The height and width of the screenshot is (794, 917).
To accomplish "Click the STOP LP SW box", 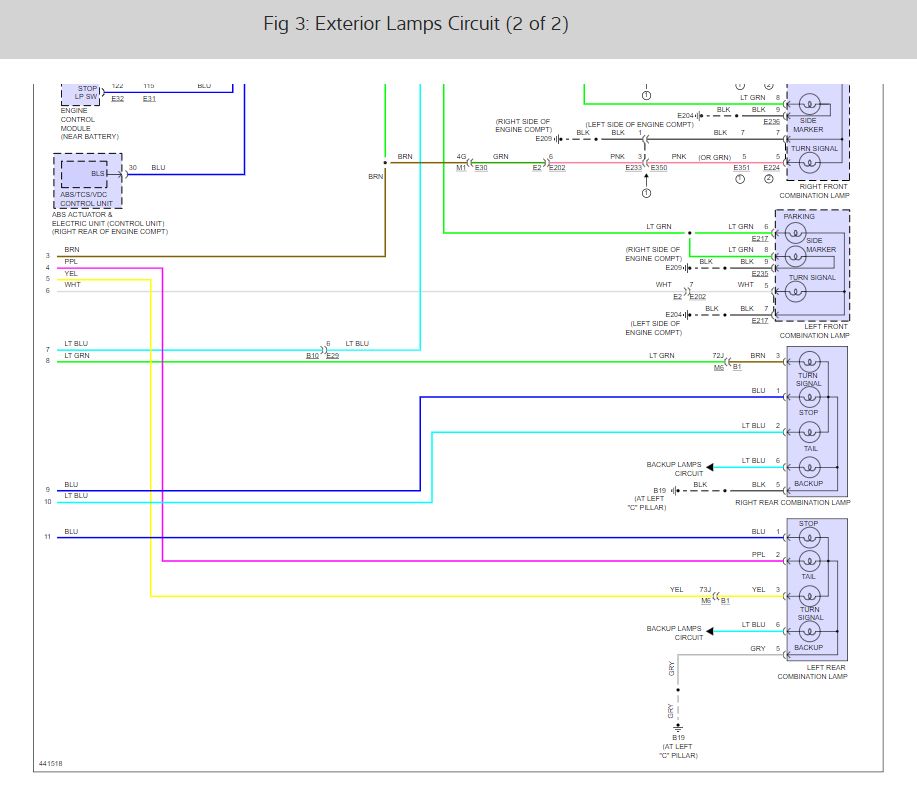I will coord(81,95).
